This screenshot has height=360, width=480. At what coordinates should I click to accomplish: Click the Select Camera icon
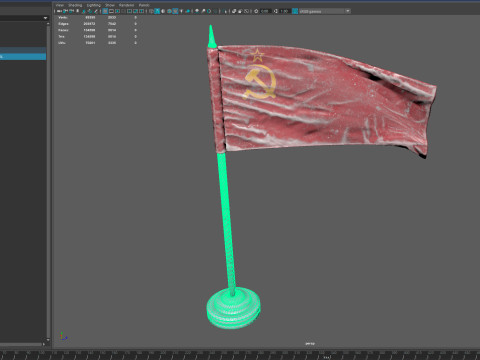coord(59,11)
